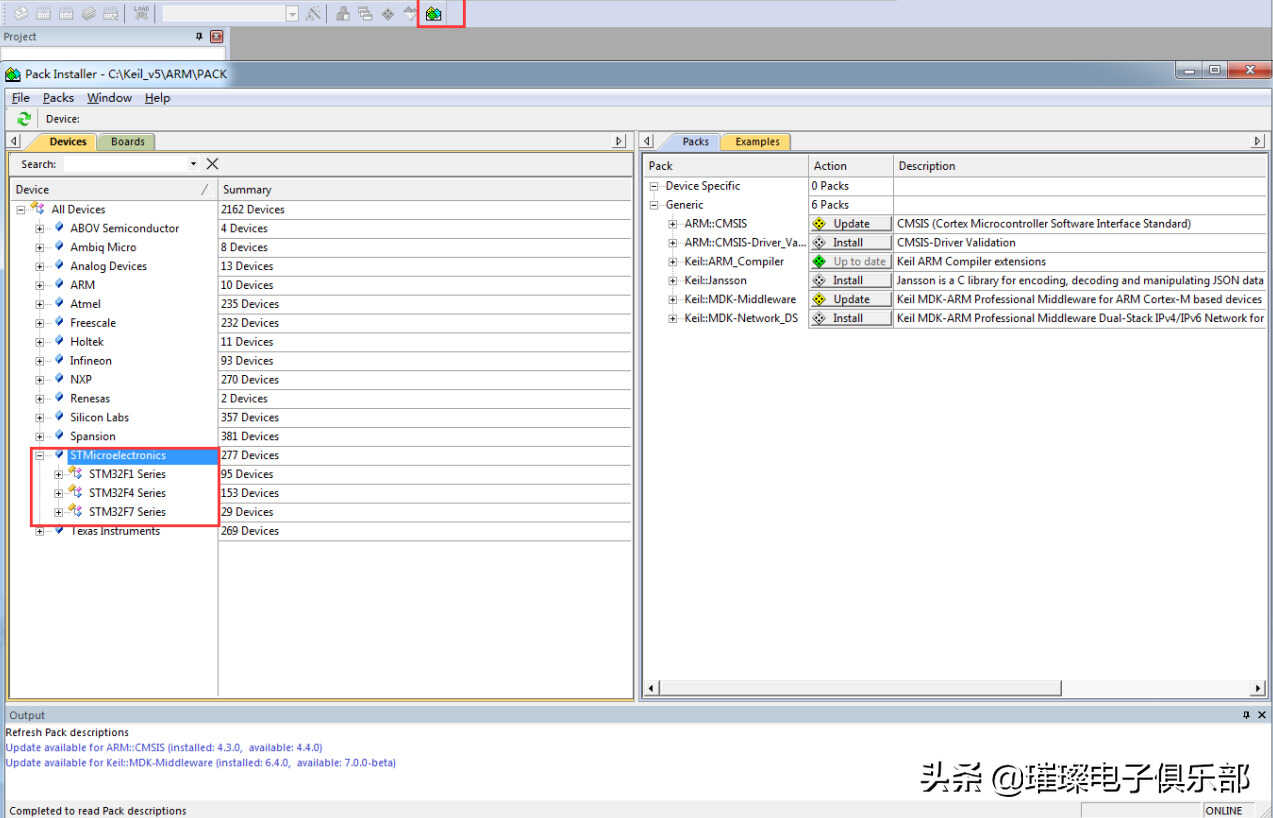
Task: Click the right arrow of Packs horizontal scrollbar
Action: 1258,688
